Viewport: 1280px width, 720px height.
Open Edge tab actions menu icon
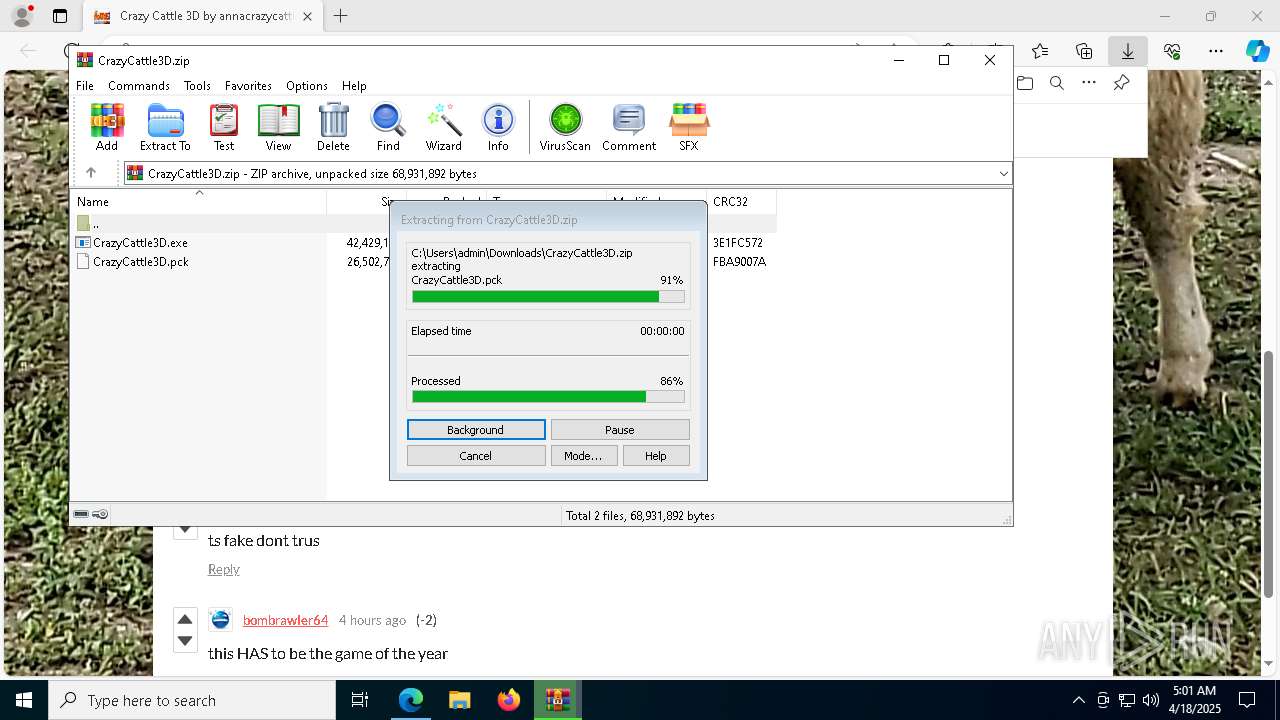coord(60,16)
